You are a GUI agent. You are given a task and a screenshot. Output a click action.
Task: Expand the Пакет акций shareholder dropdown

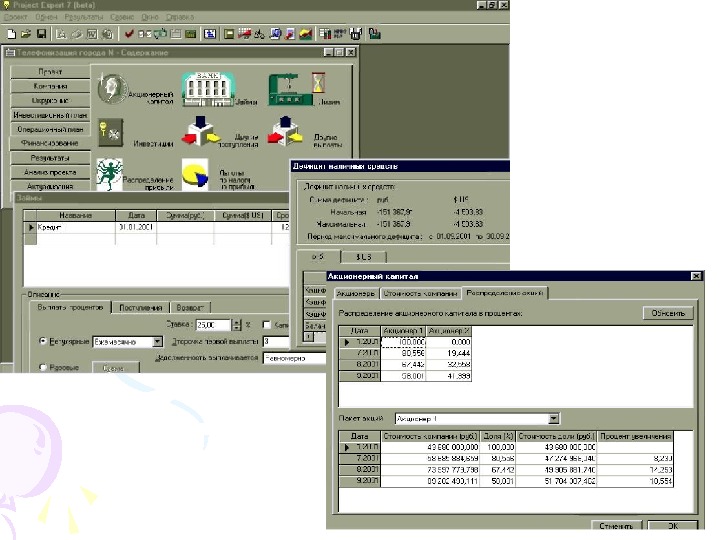tap(554, 418)
